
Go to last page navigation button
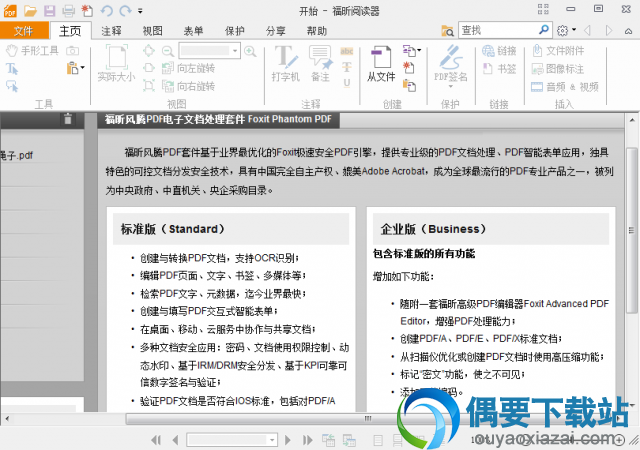coord(307,440)
